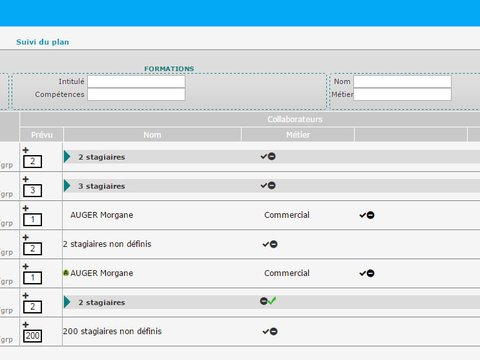Click the checkmark in the 200 stagiaires non définis row
480x360 pixels.
(x=266, y=331)
